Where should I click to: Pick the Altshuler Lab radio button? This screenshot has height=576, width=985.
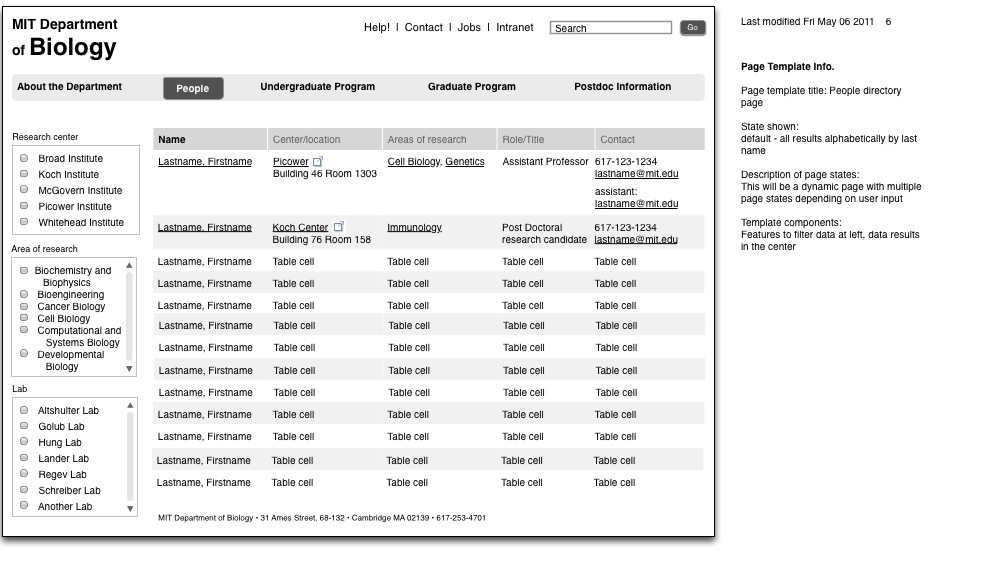point(24,410)
